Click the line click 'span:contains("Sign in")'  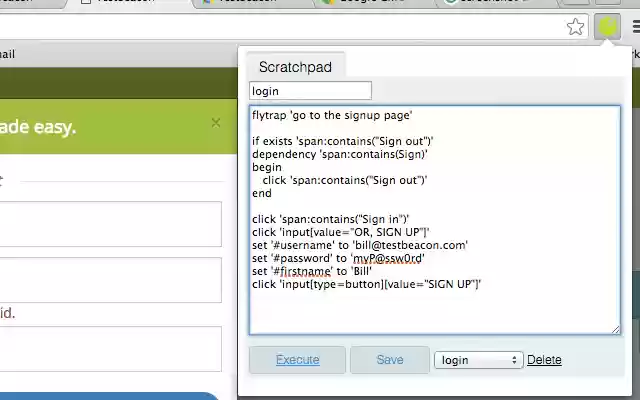pyautogui.click(x=331, y=219)
